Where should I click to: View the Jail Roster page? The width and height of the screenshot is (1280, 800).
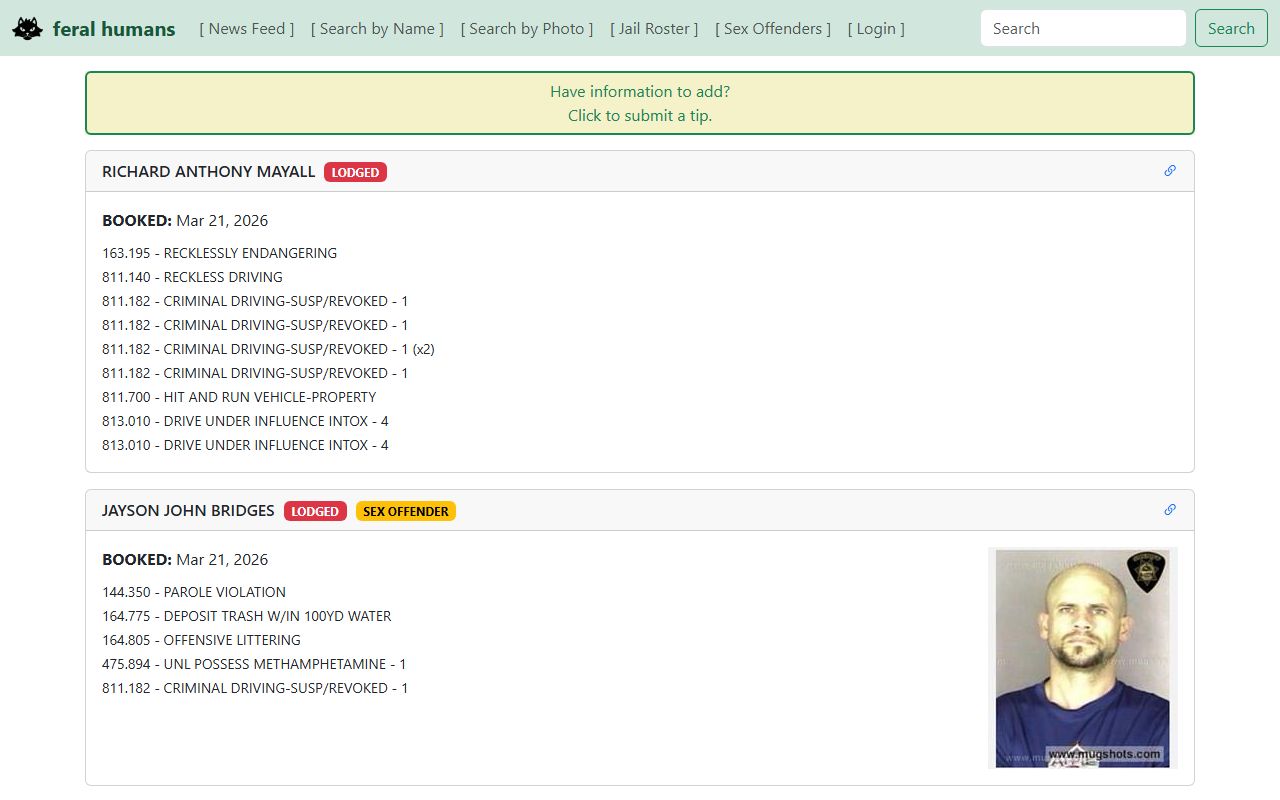654,29
